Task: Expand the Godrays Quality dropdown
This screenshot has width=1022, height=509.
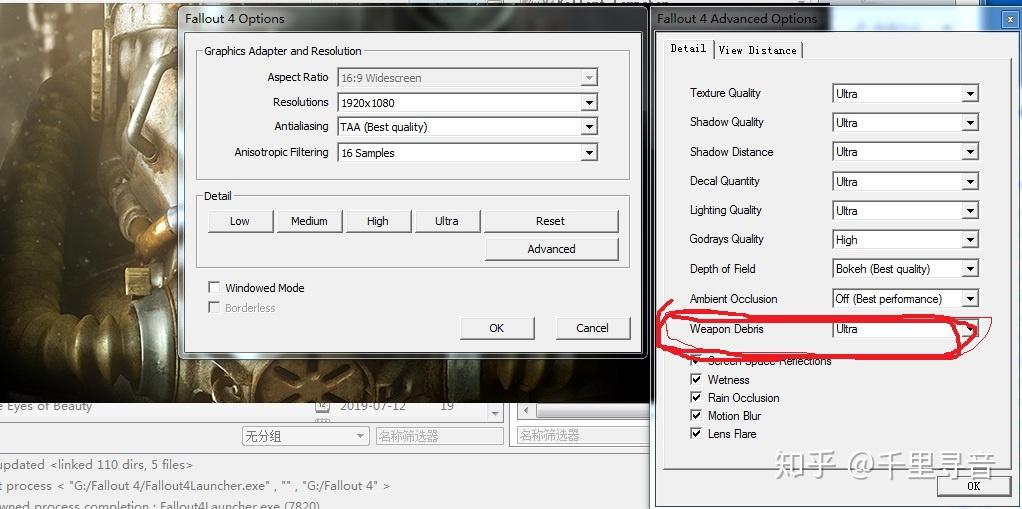Action: pos(905,240)
